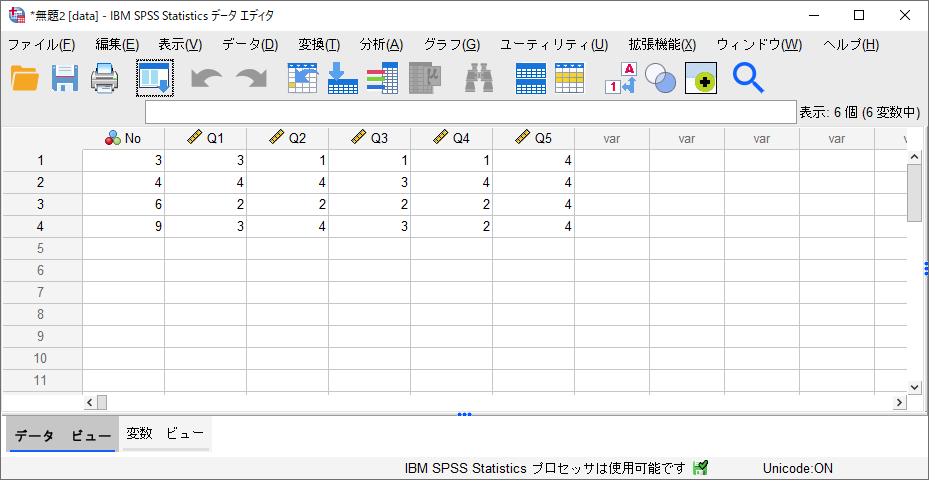Click Q1 cell in row 2

(x=206, y=183)
